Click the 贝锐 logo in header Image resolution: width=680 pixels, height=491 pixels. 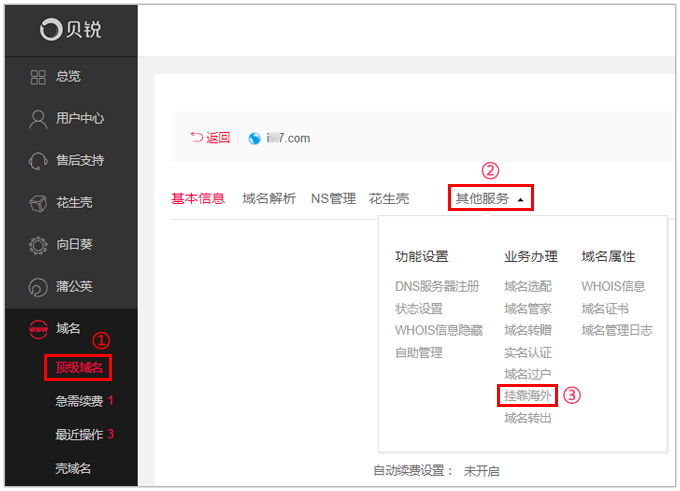70,29
